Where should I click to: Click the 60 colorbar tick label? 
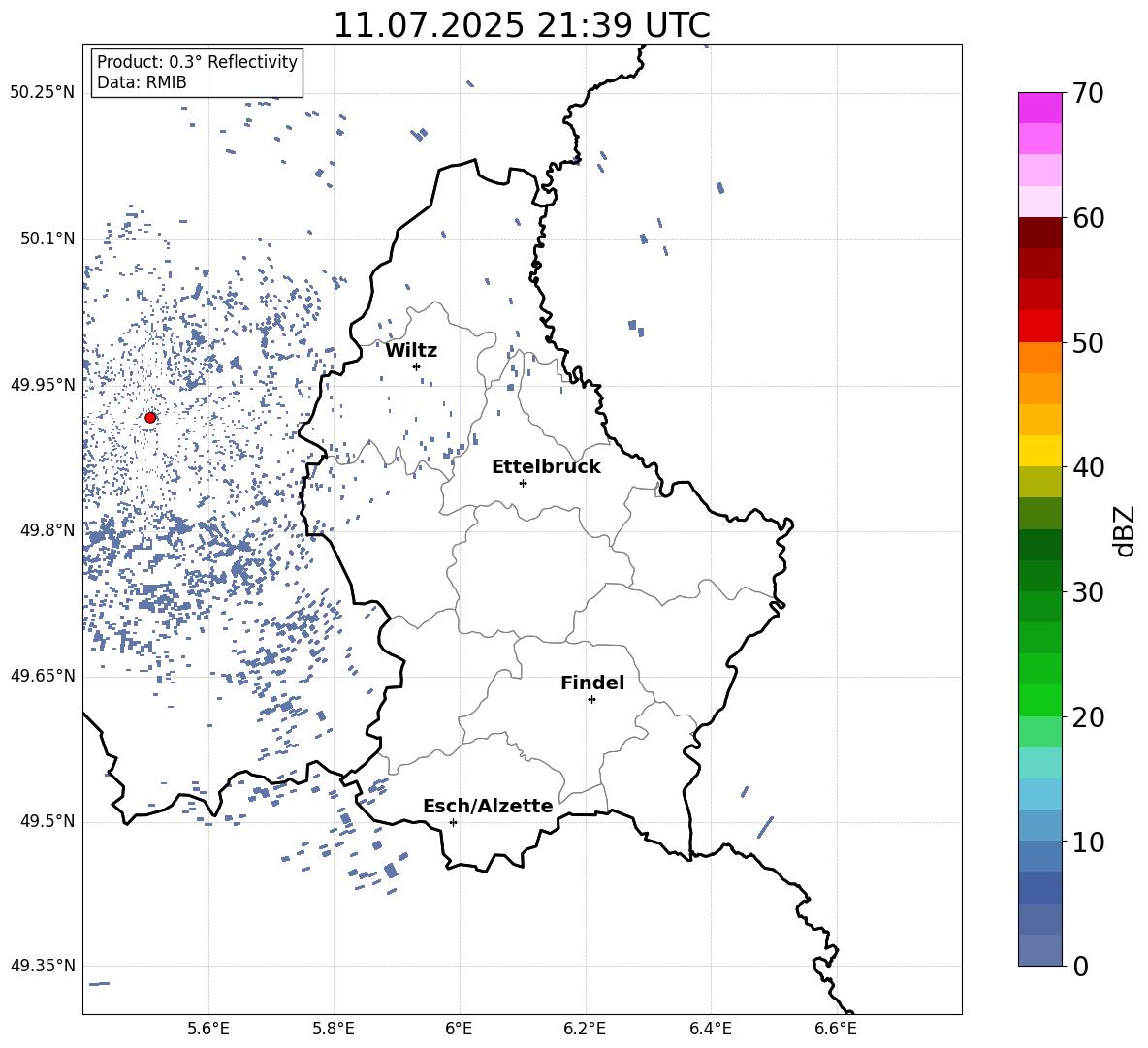1088,218
